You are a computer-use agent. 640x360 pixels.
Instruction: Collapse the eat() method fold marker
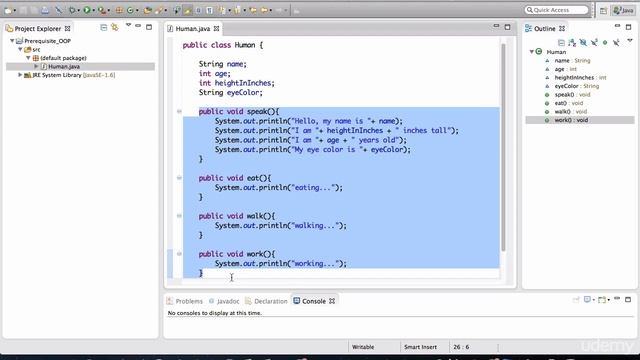[179, 178]
